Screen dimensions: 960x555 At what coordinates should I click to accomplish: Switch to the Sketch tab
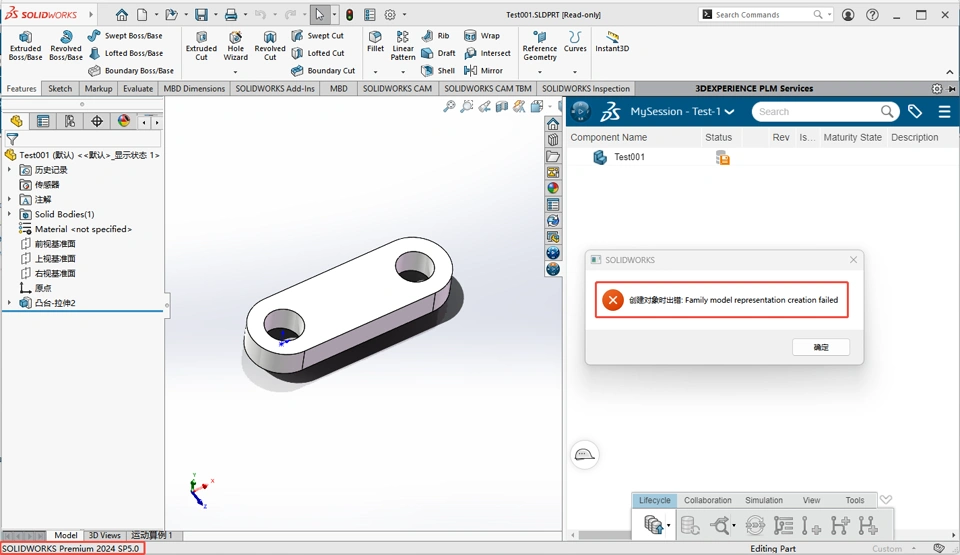pyautogui.click(x=60, y=88)
